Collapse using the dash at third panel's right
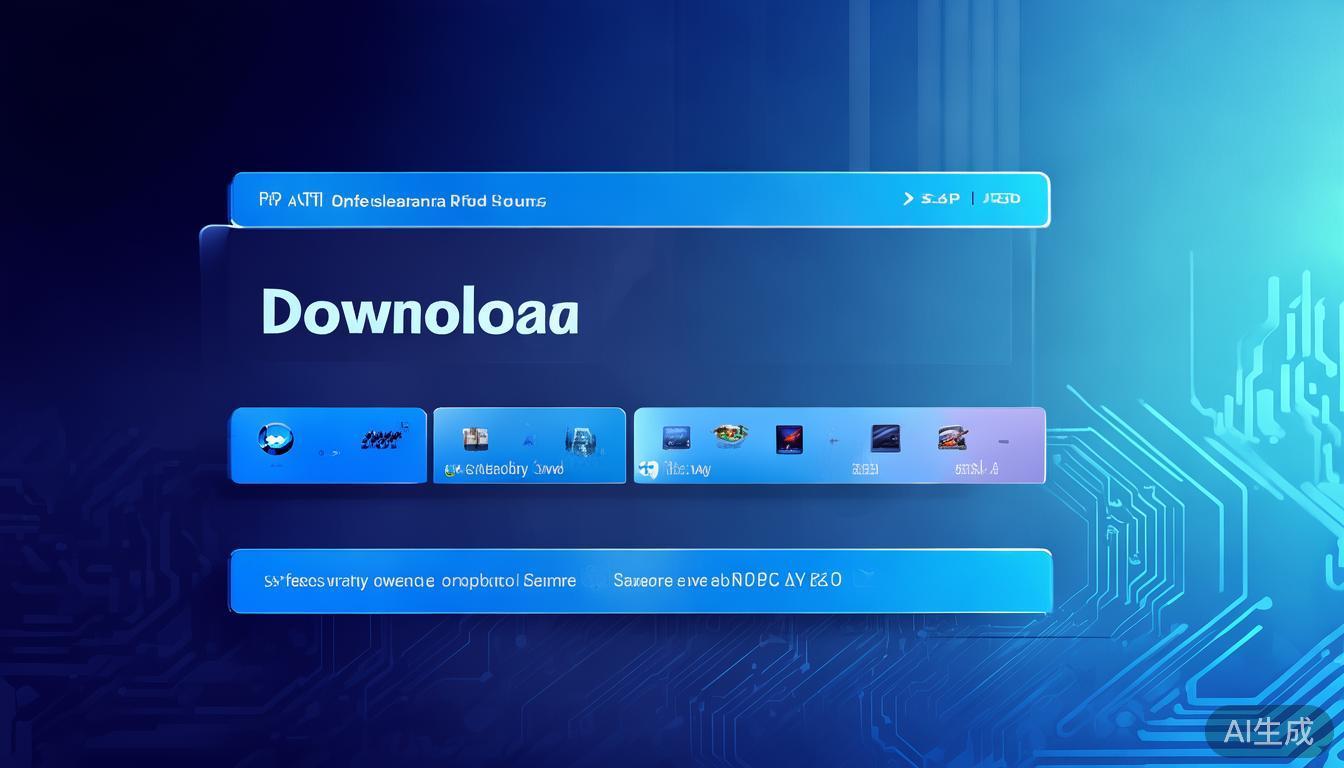The height and width of the screenshot is (768, 1344). (x=1003, y=440)
